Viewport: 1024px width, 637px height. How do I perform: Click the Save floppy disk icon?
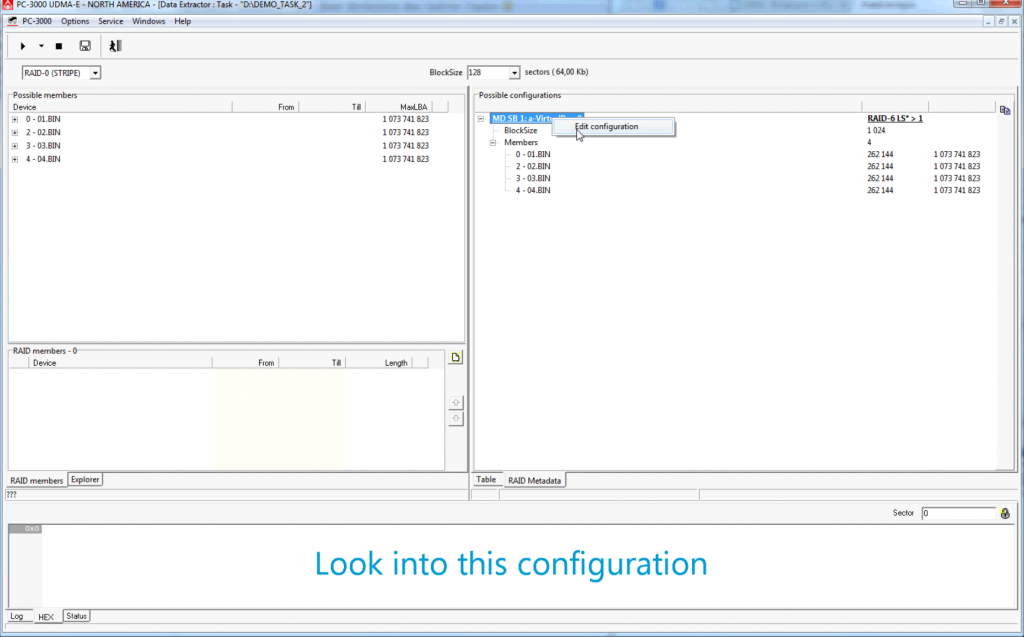(x=85, y=46)
